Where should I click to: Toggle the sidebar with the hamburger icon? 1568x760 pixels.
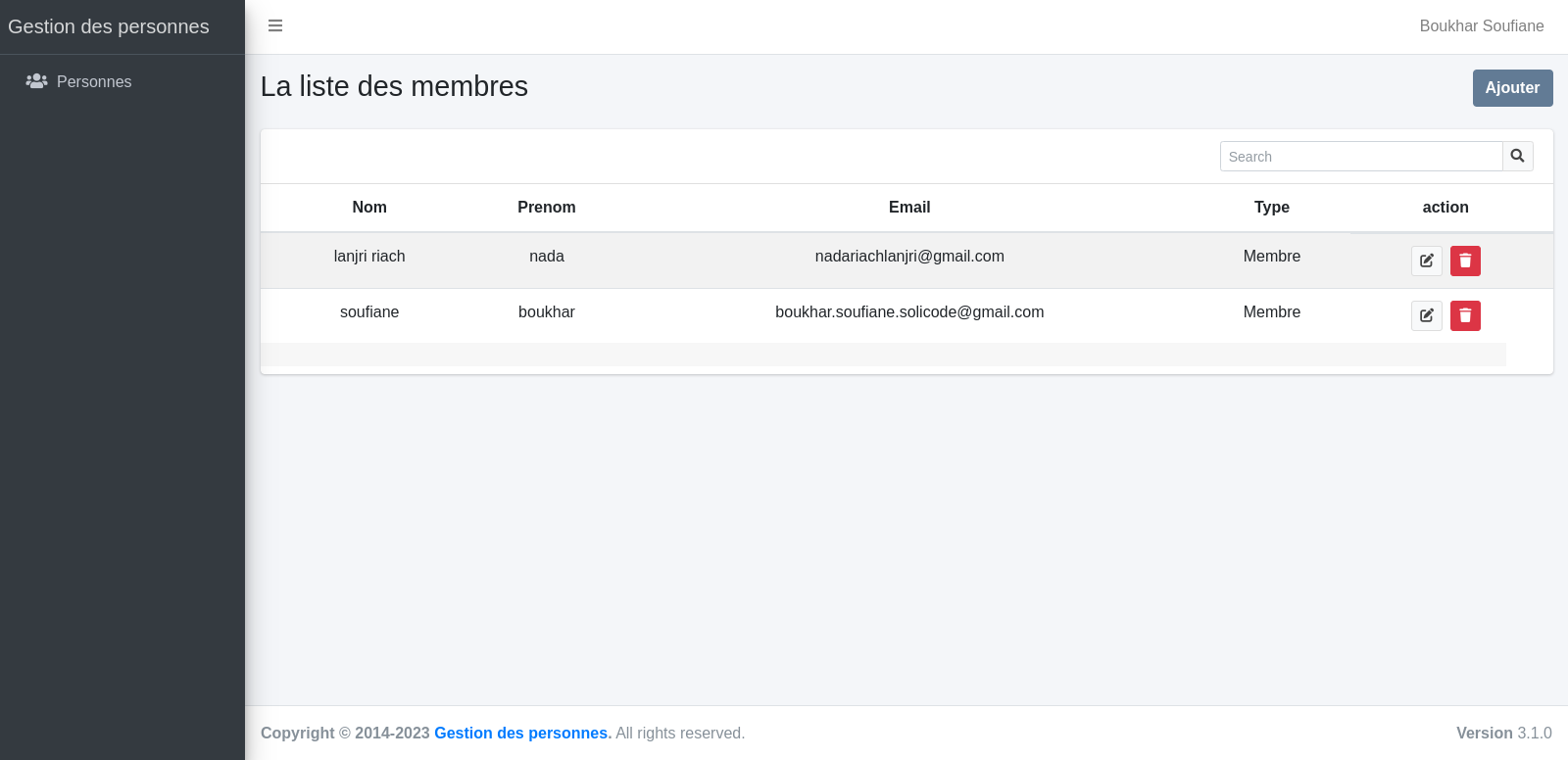(x=275, y=25)
